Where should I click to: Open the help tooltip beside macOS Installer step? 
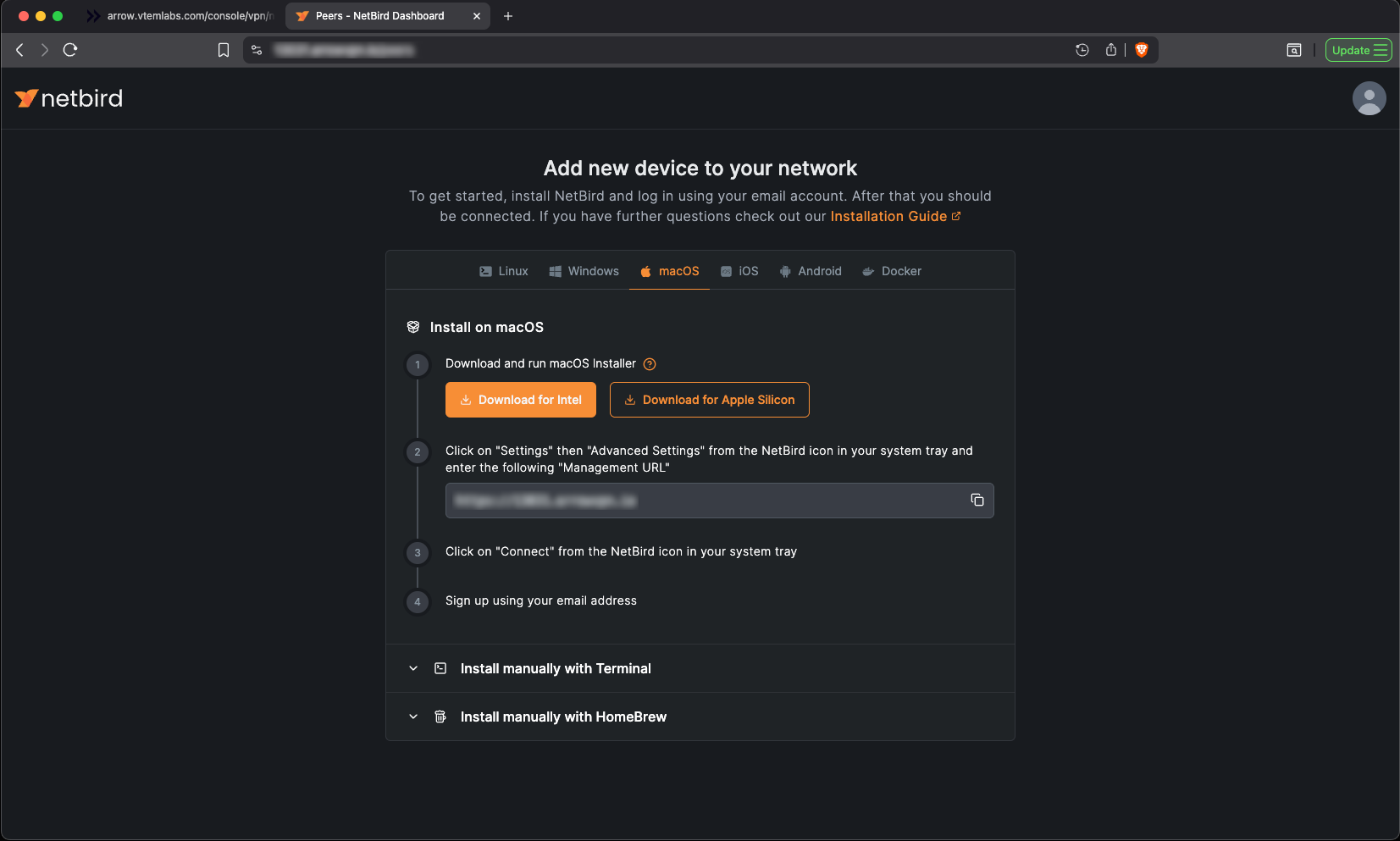(649, 363)
